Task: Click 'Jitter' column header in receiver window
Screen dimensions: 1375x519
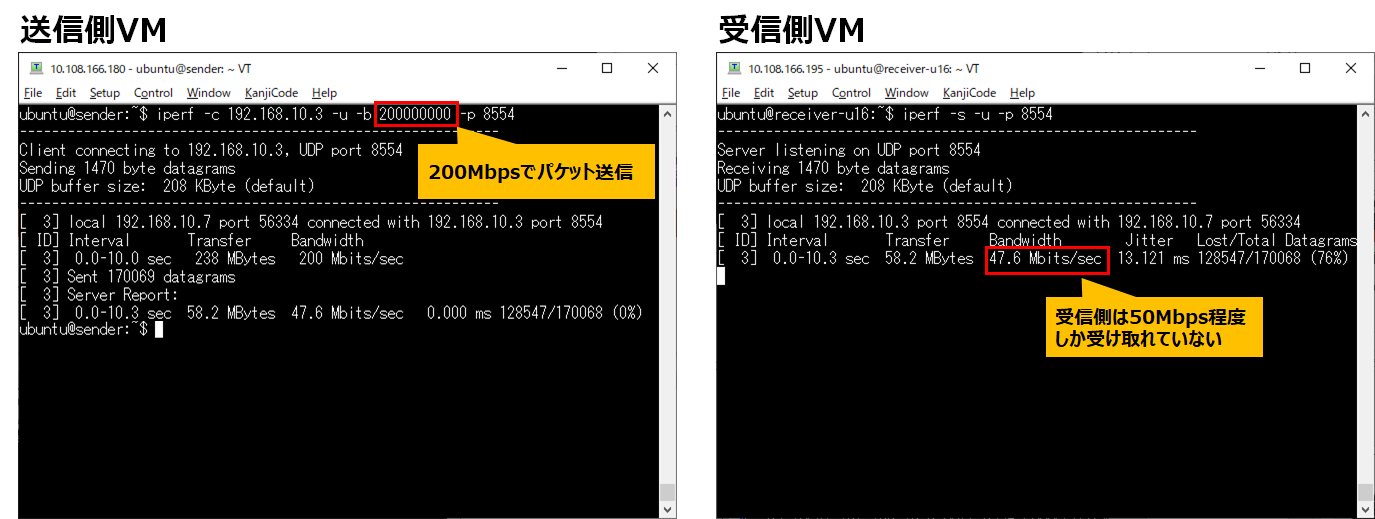Action: [x=1149, y=241]
